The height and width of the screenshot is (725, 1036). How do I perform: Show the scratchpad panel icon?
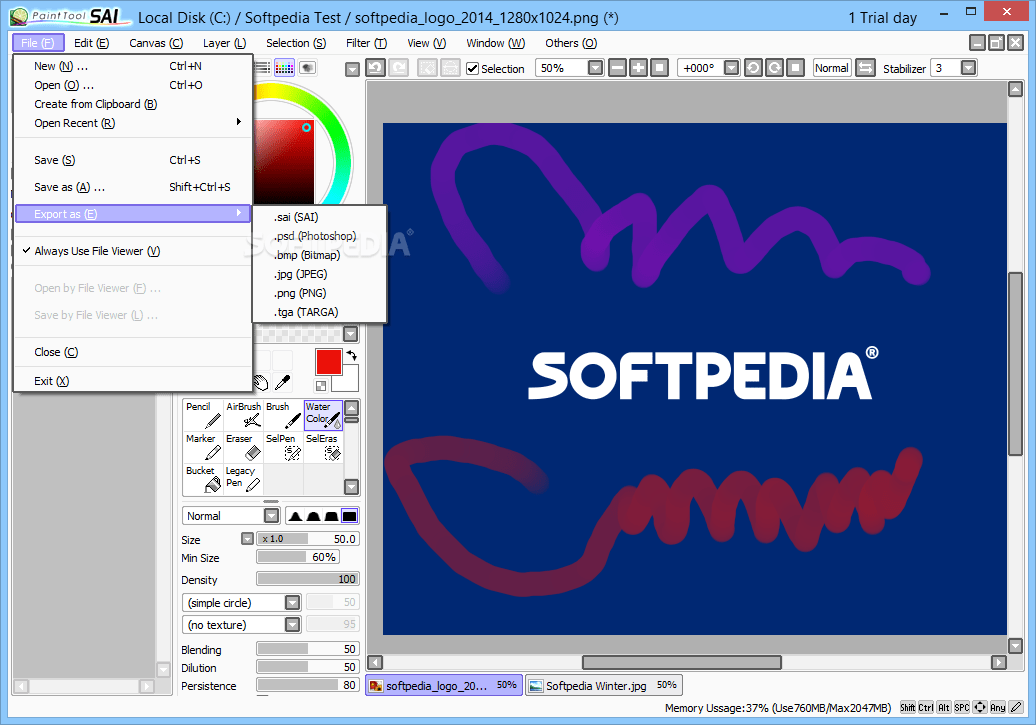[x=307, y=67]
